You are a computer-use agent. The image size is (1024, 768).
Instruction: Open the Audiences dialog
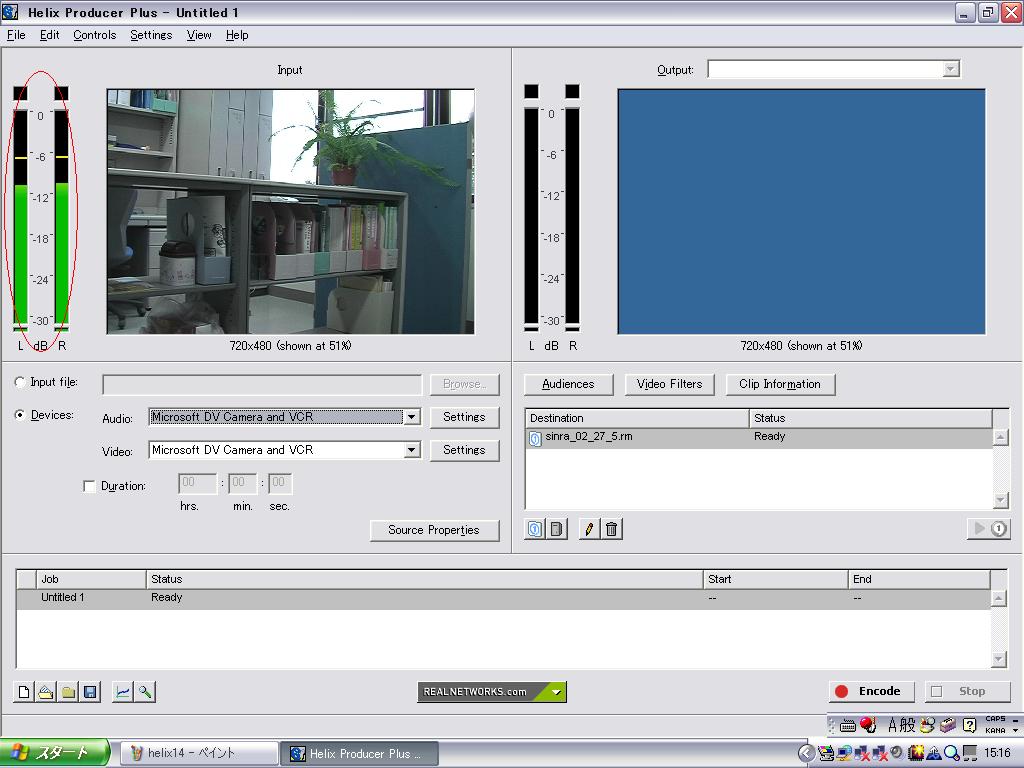[x=568, y=384]
